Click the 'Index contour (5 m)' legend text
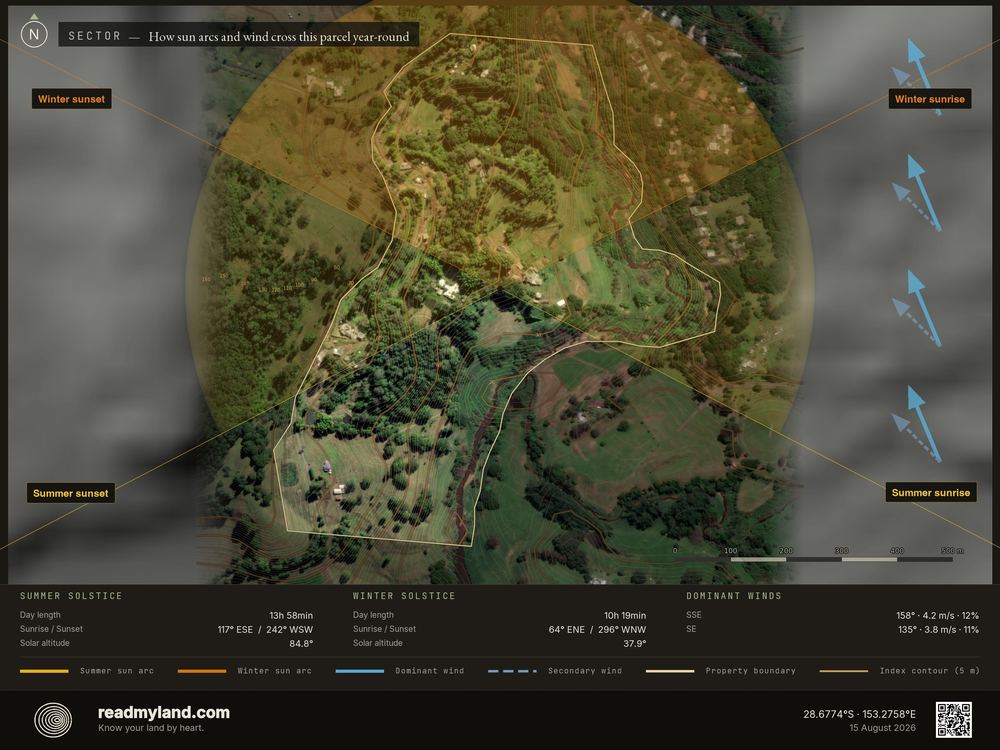 tap(929, 671)
